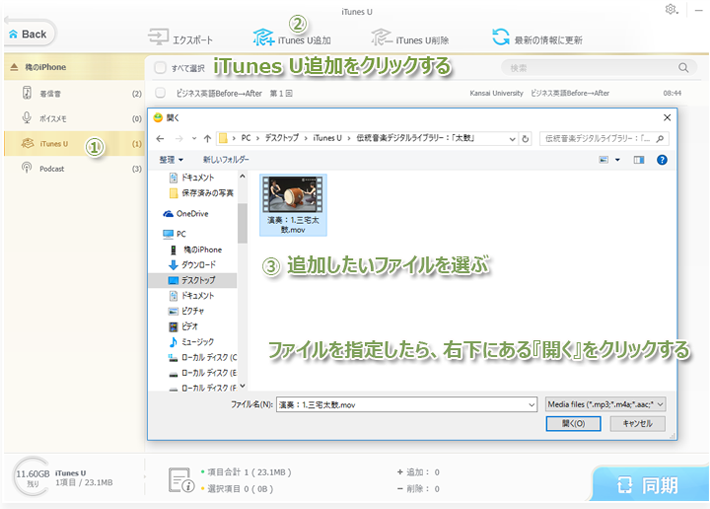Click the folder search box in dialog
Screen dimensions: 710x509
604,139
